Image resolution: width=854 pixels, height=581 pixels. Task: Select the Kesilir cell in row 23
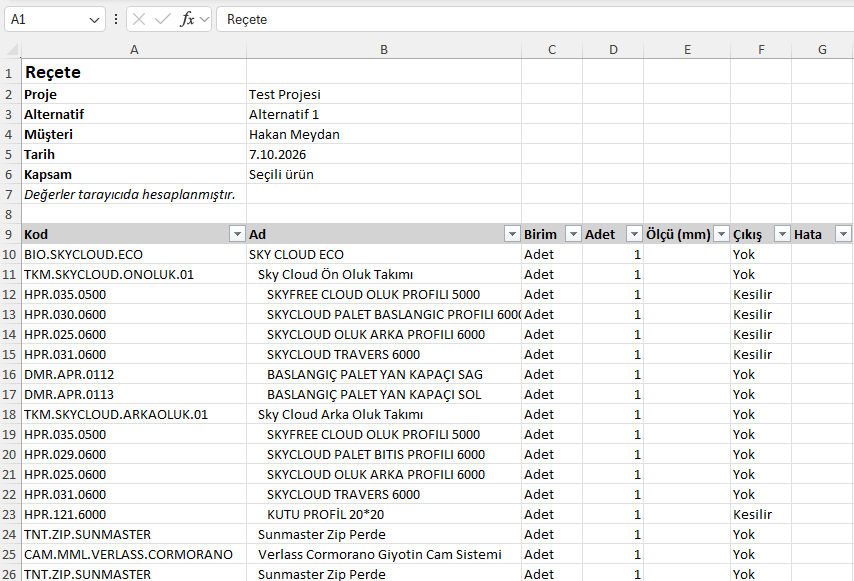[x=761, y=515]
